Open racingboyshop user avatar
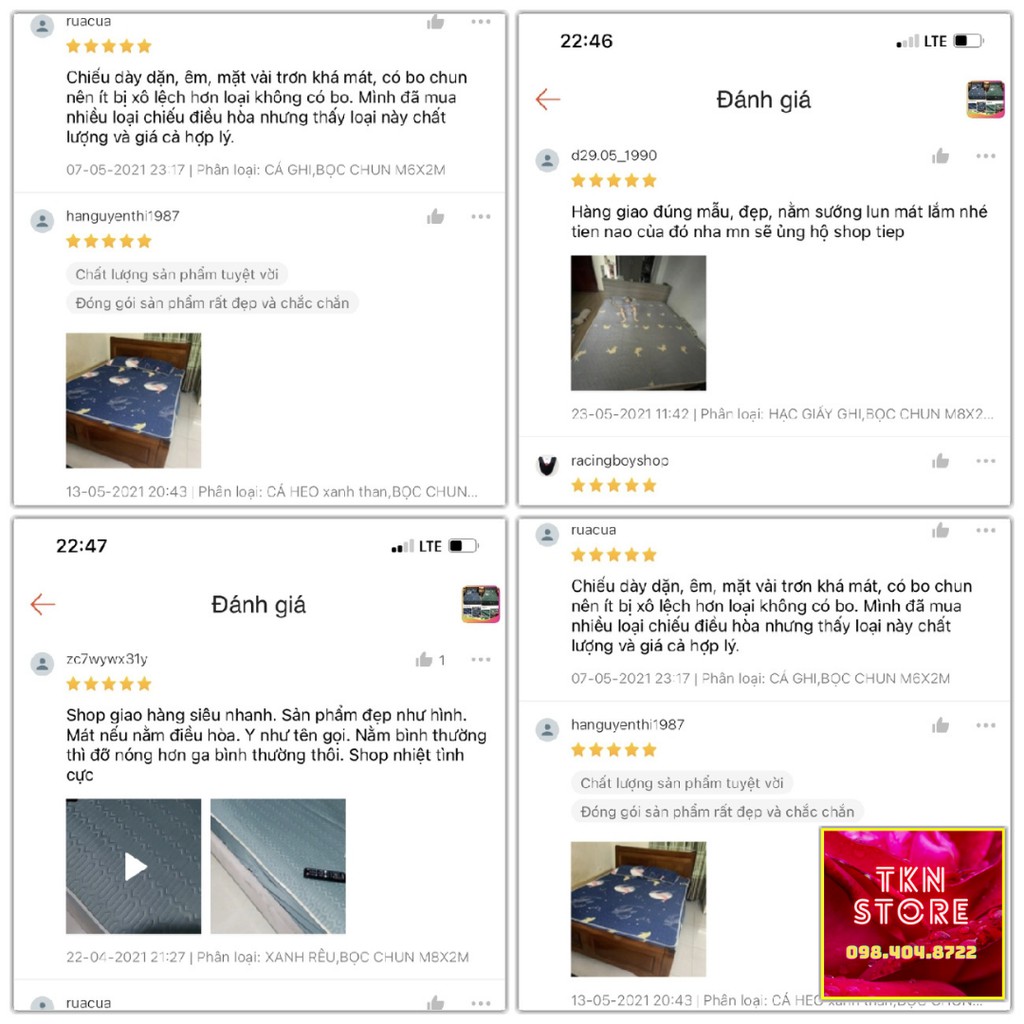Screen dimensions: 1024x1024 (547, 465)
